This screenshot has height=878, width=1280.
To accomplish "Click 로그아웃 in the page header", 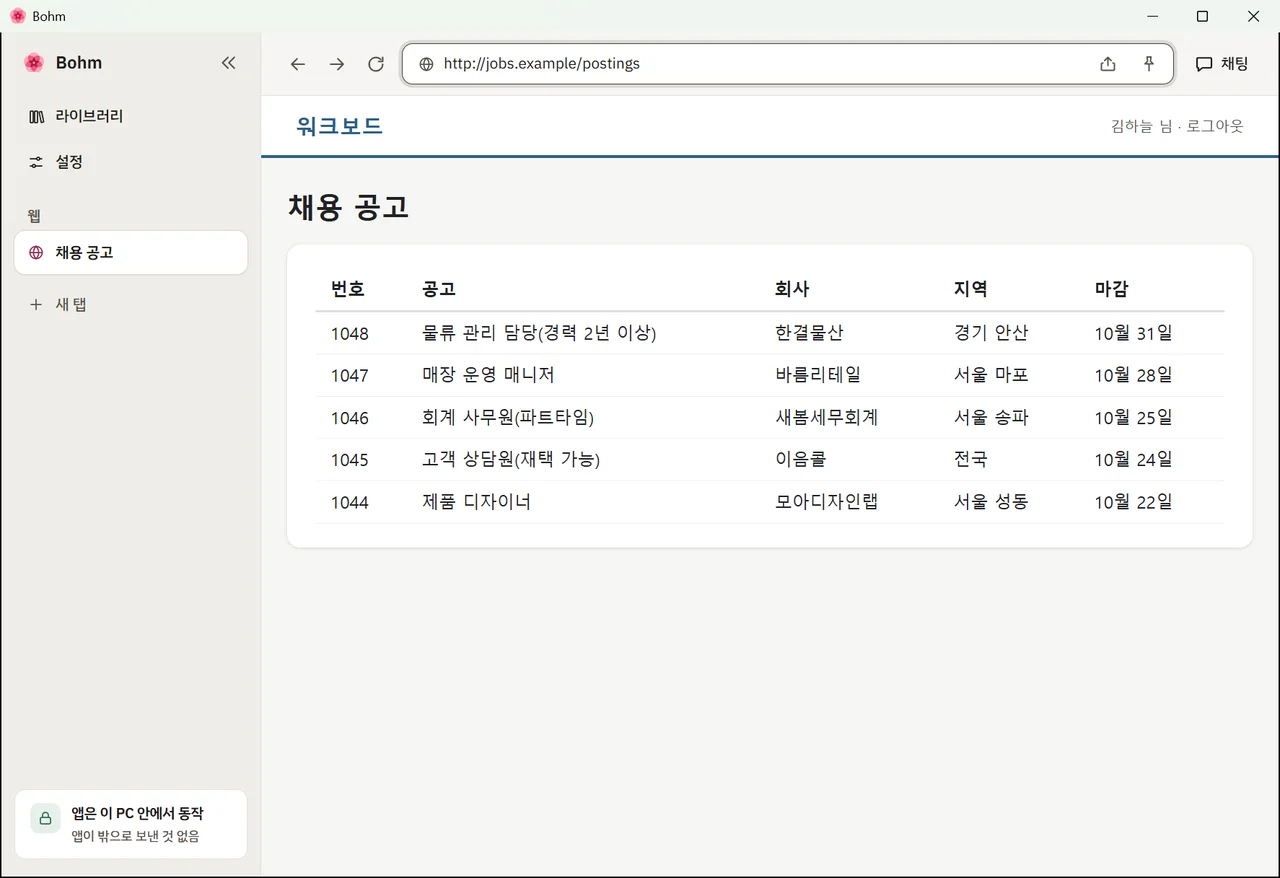I will coord(1215,126).
